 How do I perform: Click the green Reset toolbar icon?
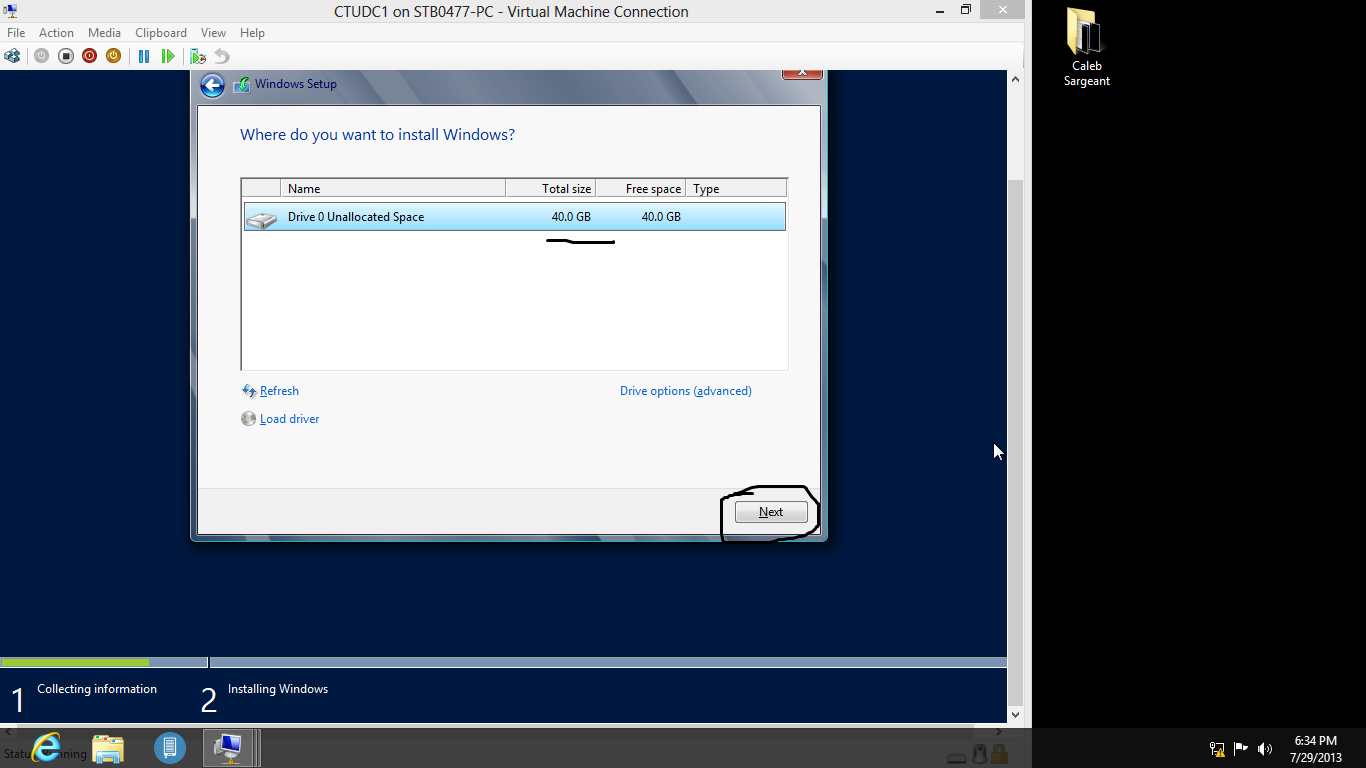[168, 56]
